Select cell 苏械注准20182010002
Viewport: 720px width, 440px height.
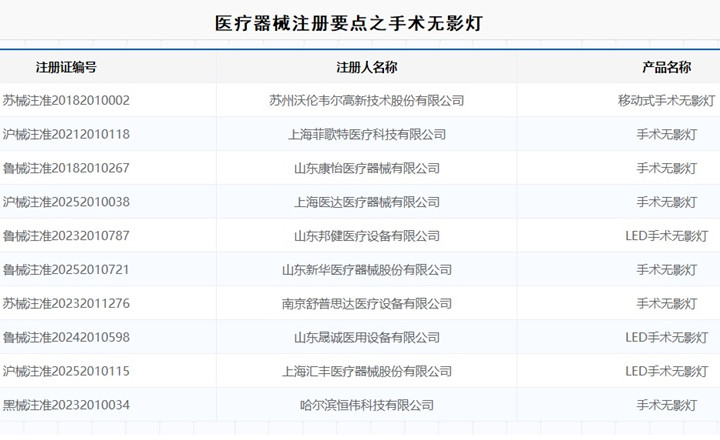coord(66,100)
